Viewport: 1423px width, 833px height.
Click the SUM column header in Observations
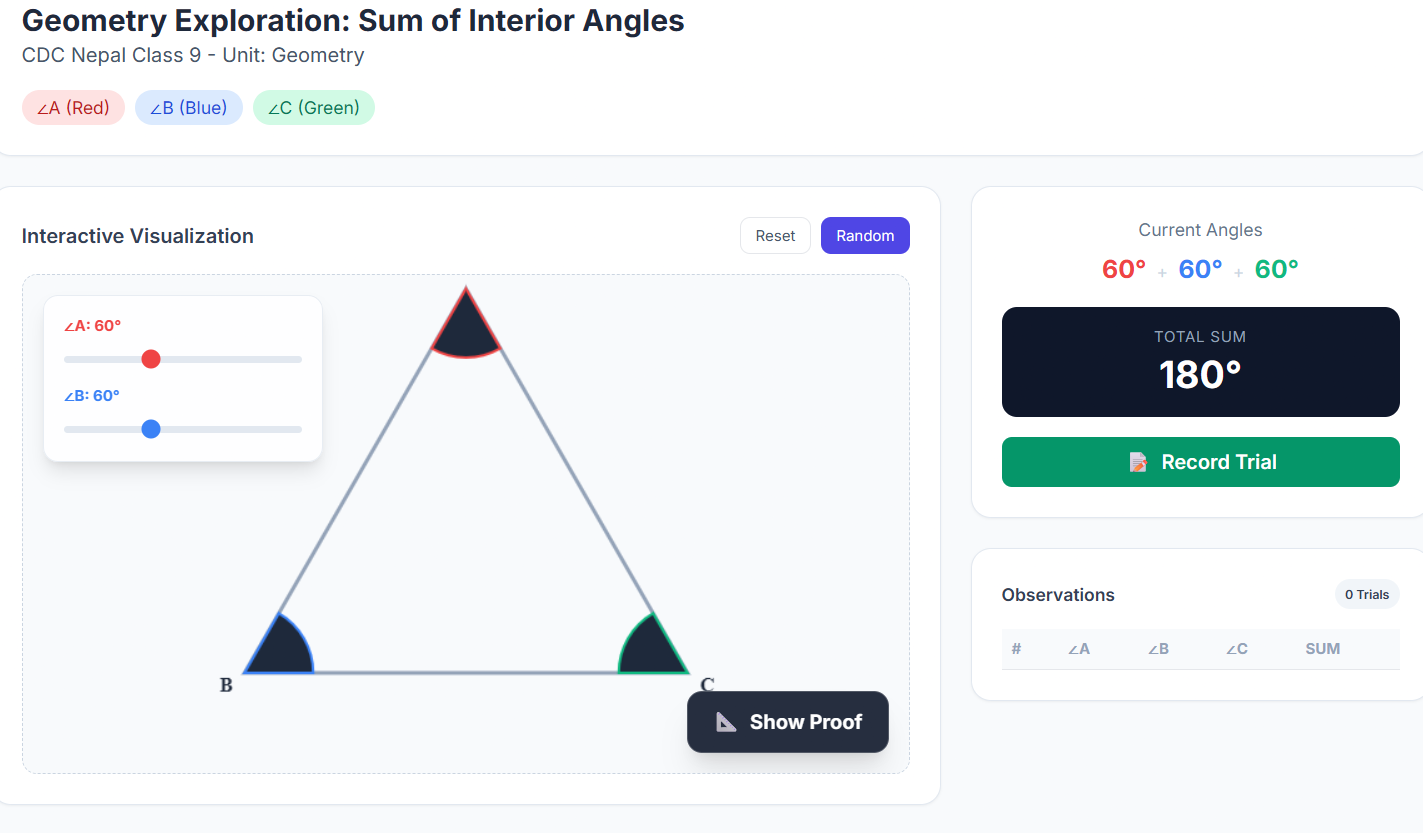(1322, 649)
